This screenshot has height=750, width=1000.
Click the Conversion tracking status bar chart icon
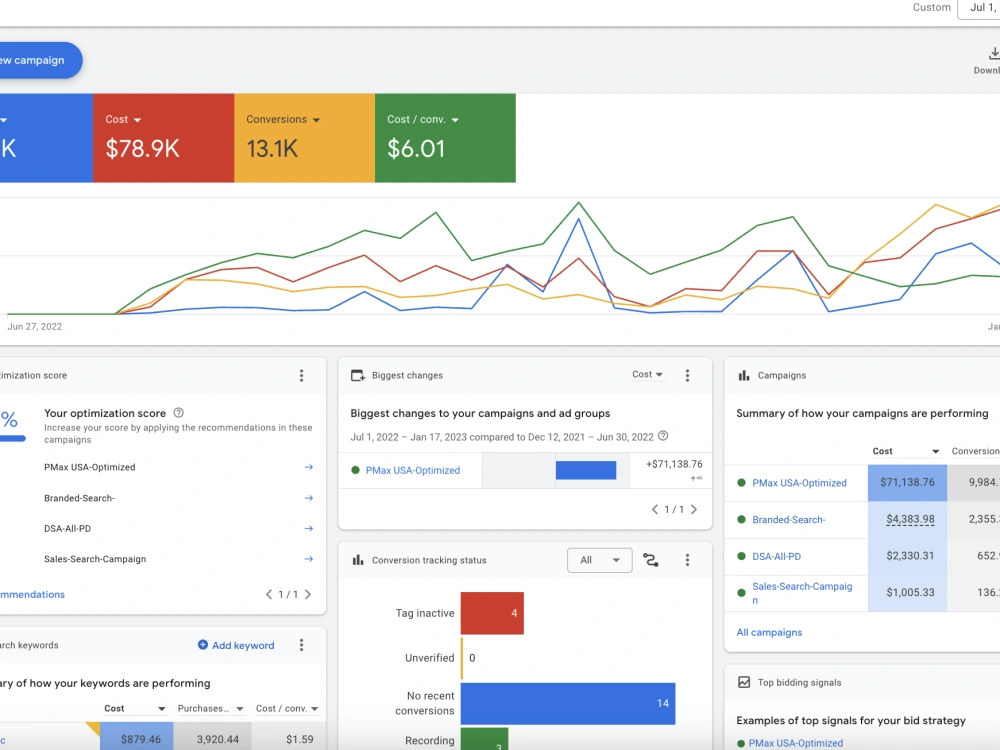point(358,560)
